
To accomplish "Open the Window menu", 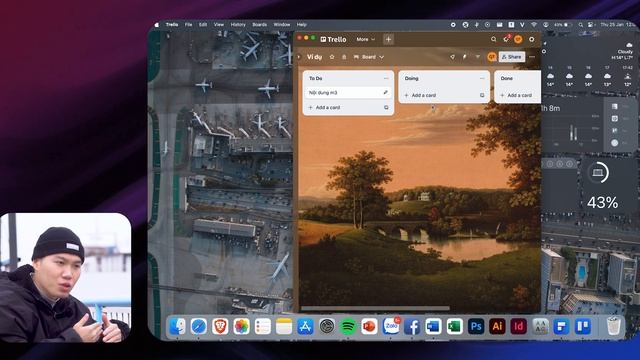I will pos(282,24).
